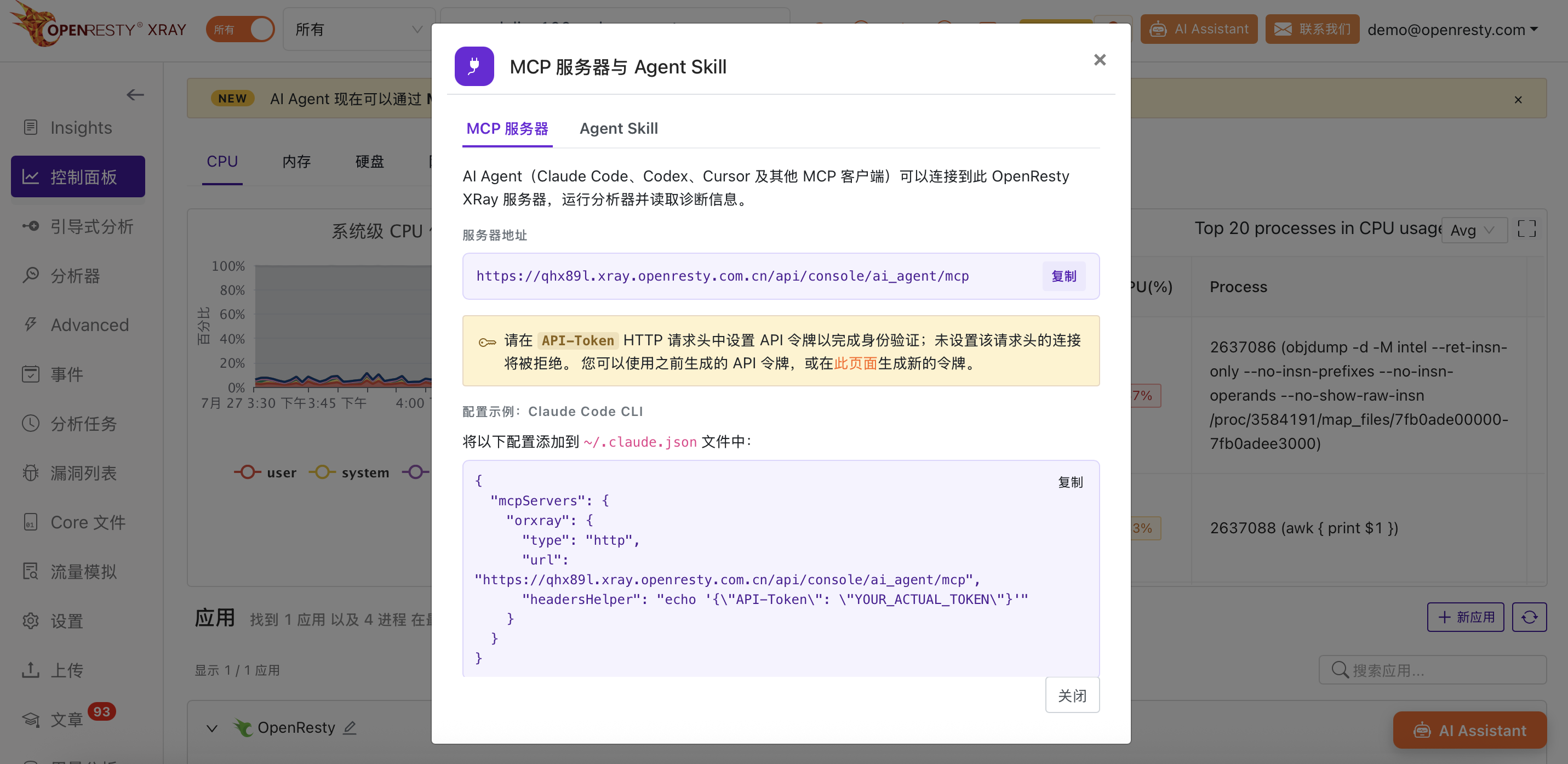
Task: Open Core 文件 in sidebar
Action: [x=88, y=522]
